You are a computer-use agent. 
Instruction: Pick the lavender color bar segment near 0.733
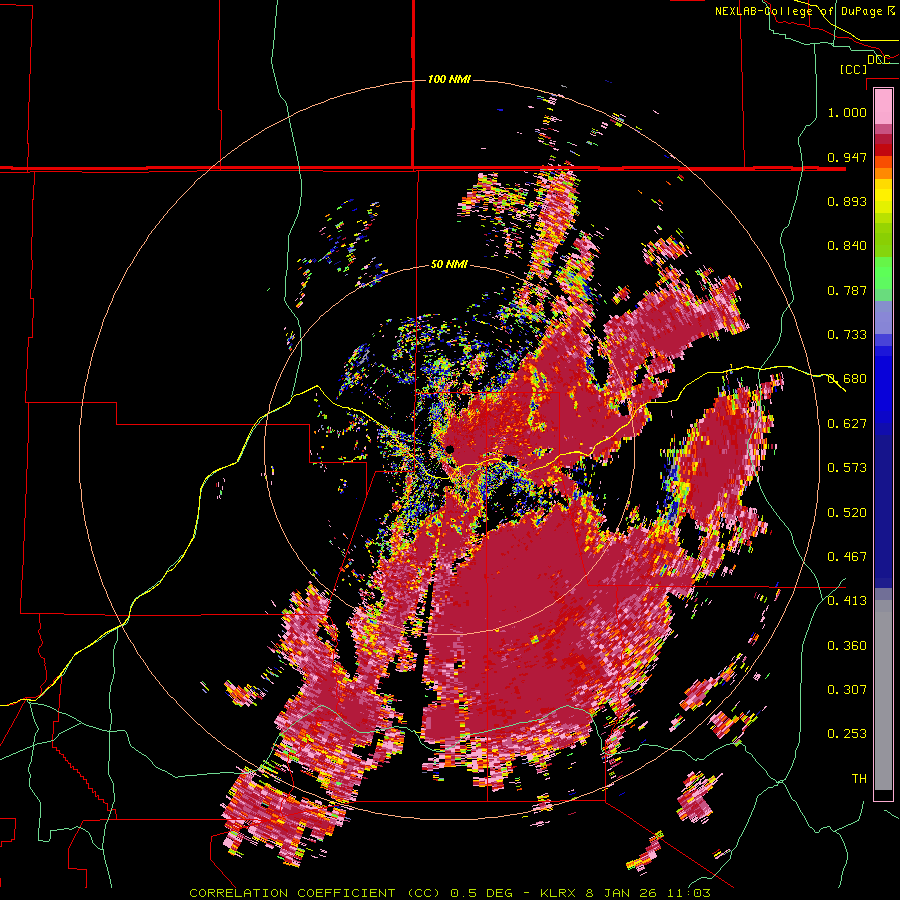(x=883, y=318)
